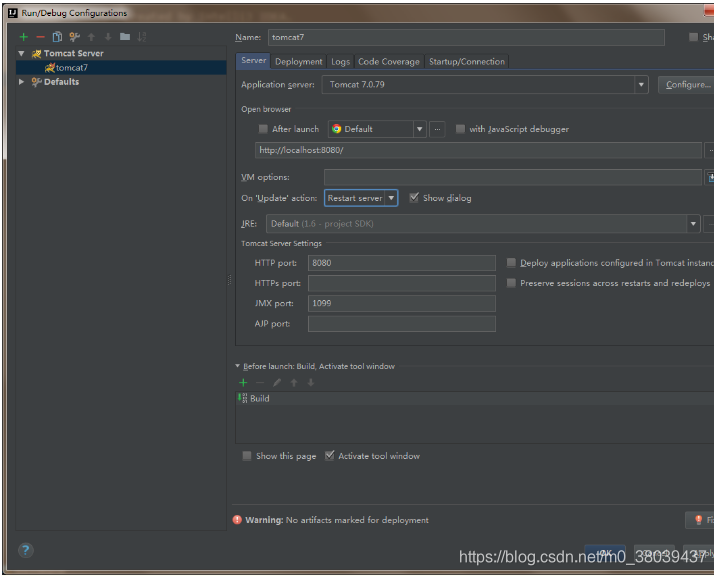Click the Name input field
The width and height of the screenshot is (717, 576).
point(466,37)
